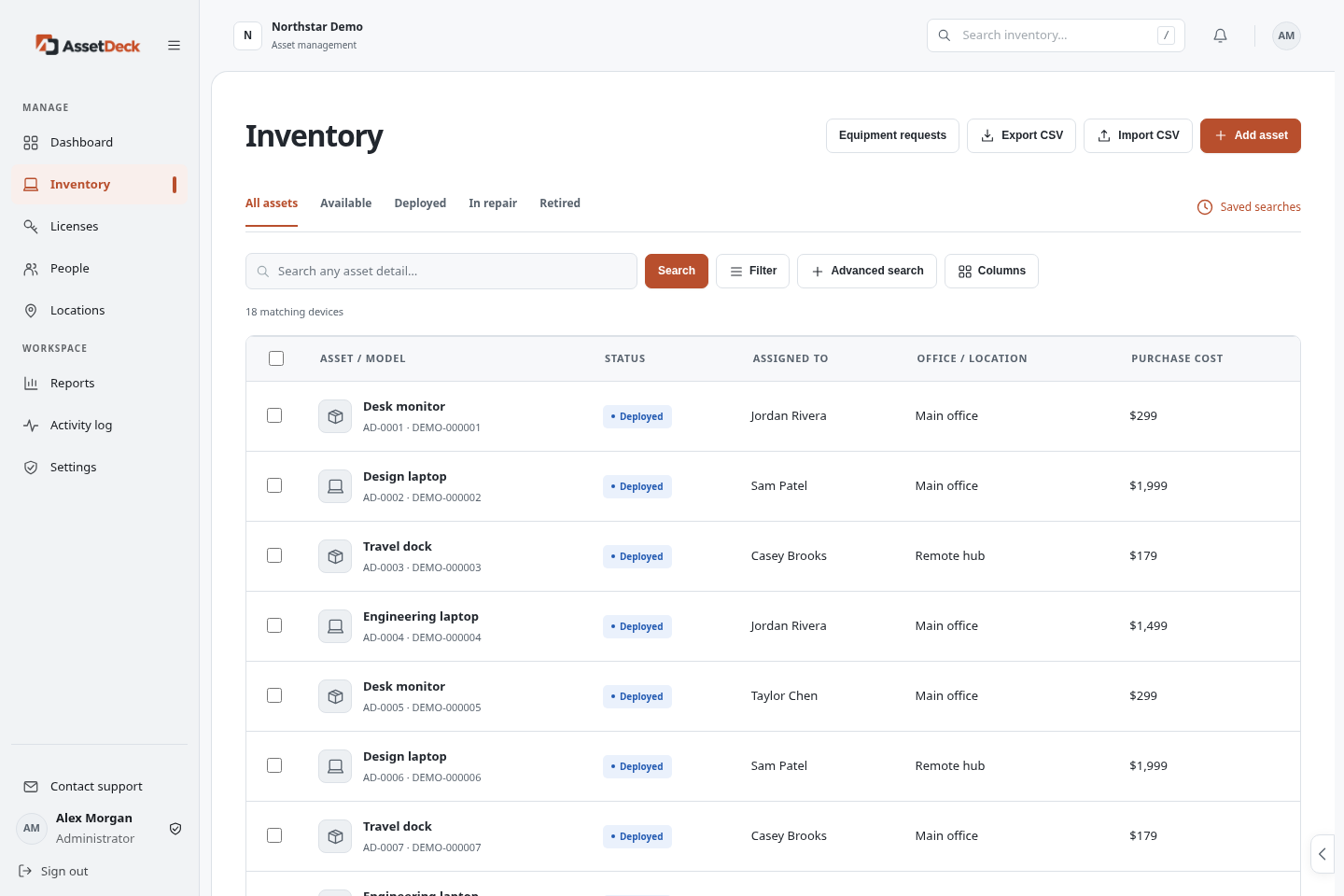Focus the Search any asset detail field
The height and width of the screenshot is (896, 1344).
[x=441, y=271]
